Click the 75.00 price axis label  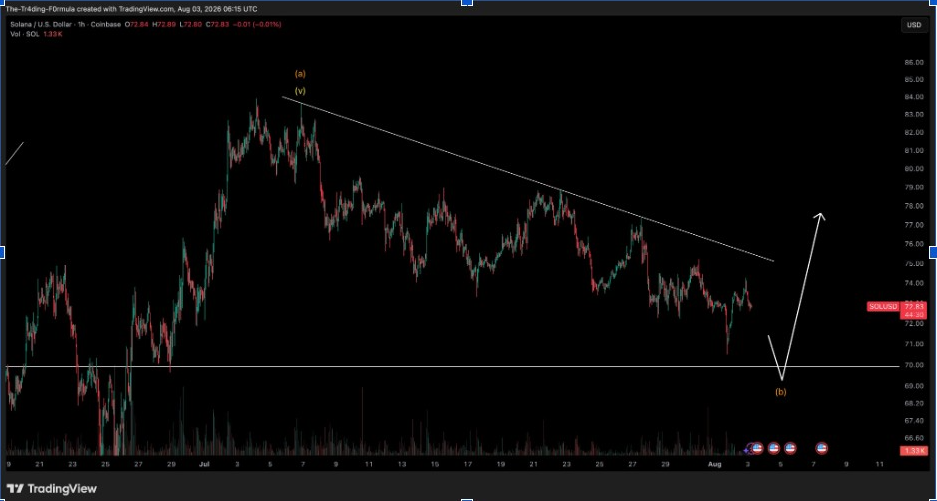pos(915,263)
